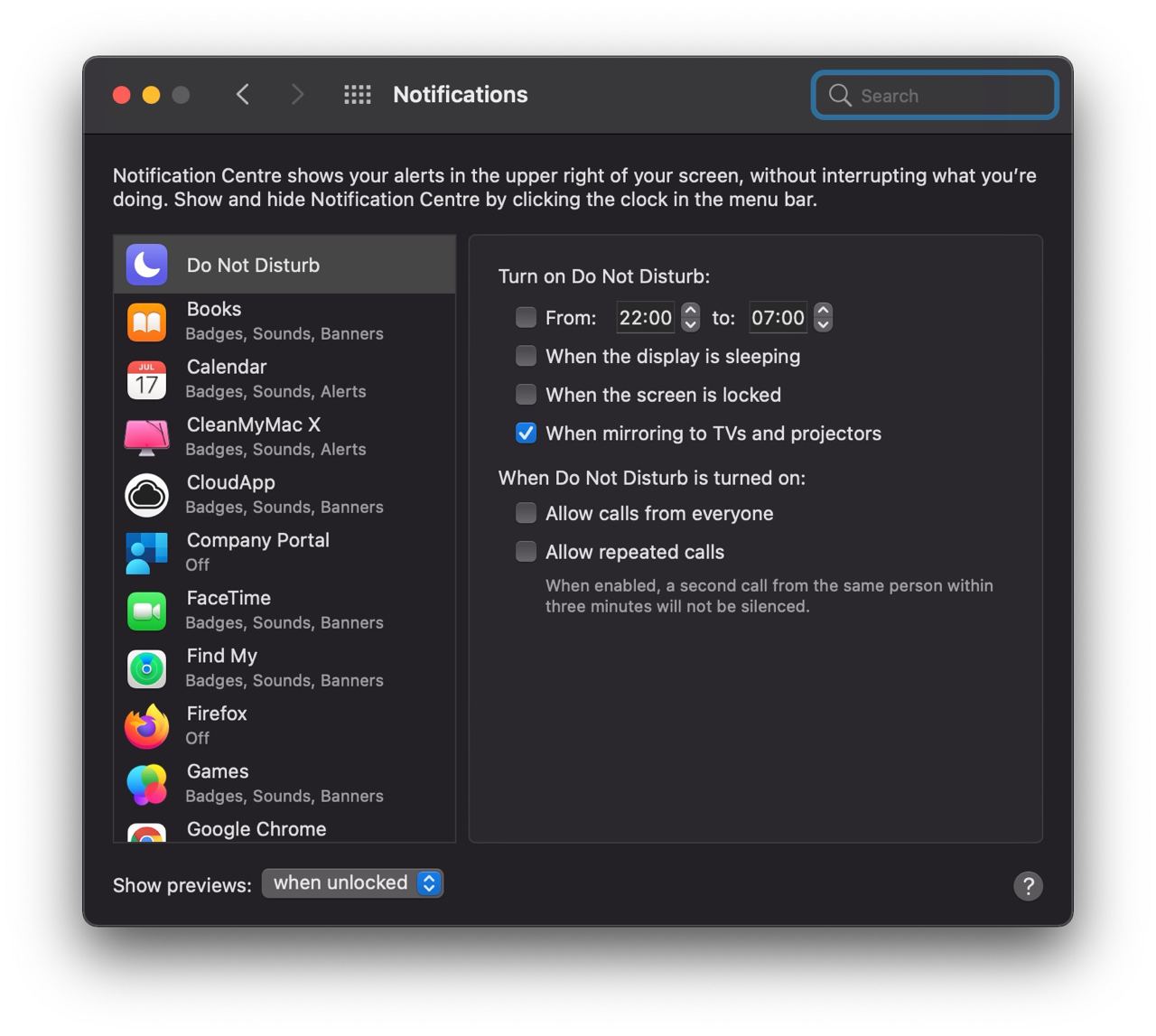The image size is (1156, 1036).
Task: Enable Allow calls from everyone
Action: pyautogui.click(x=526, y=513)
